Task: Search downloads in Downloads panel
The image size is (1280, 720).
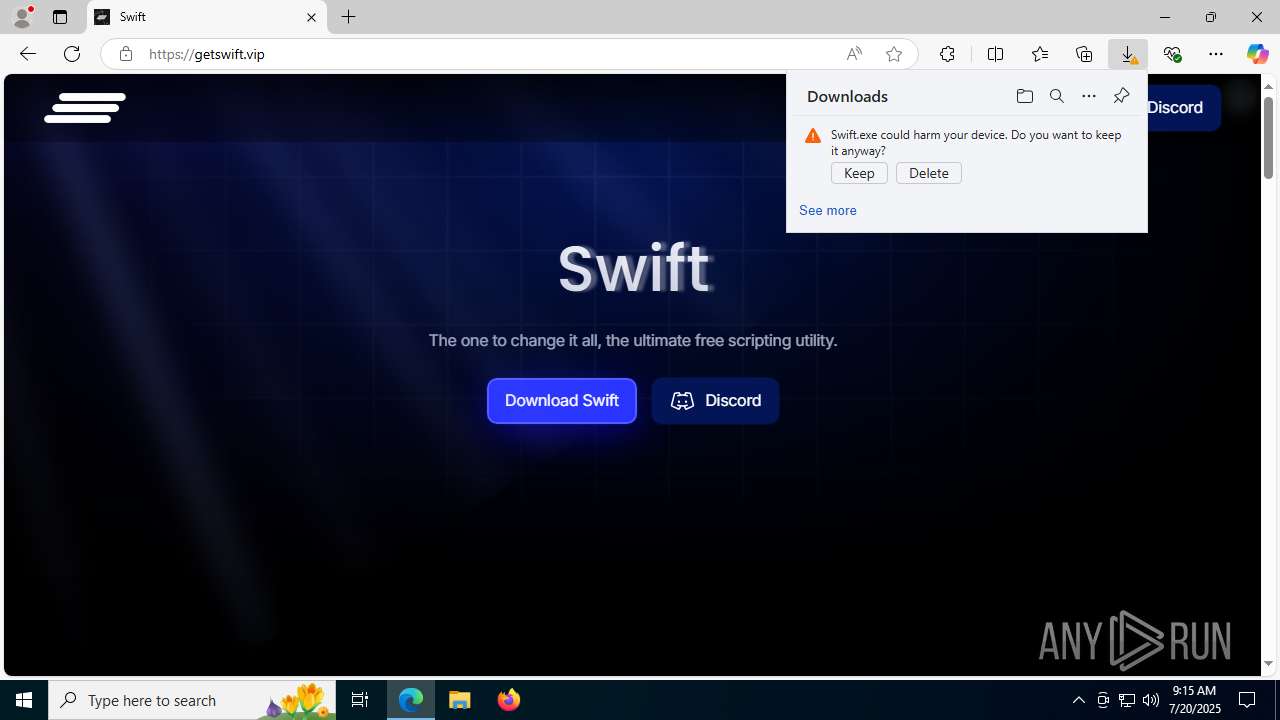Action: 1056,96
